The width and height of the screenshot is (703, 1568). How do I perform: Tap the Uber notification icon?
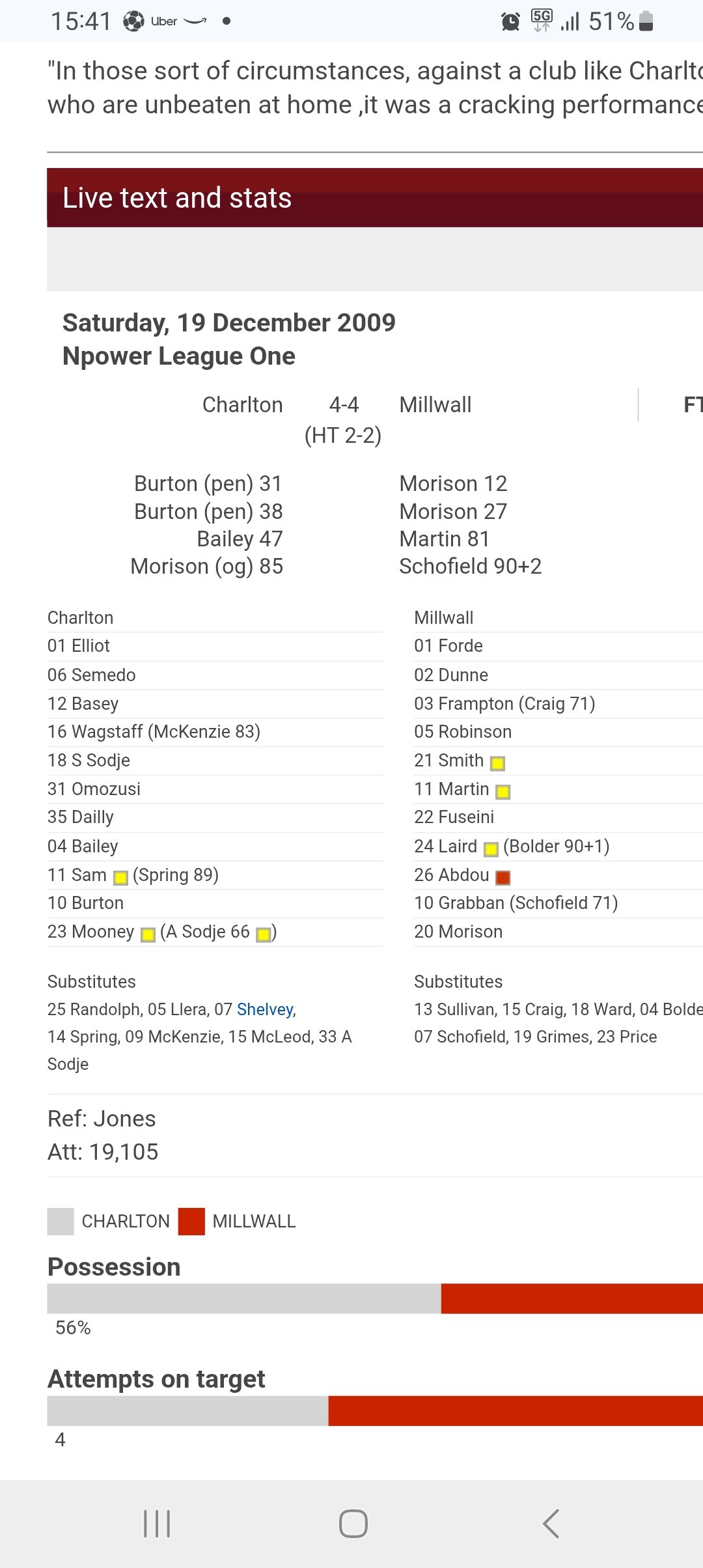pos(164,21)
